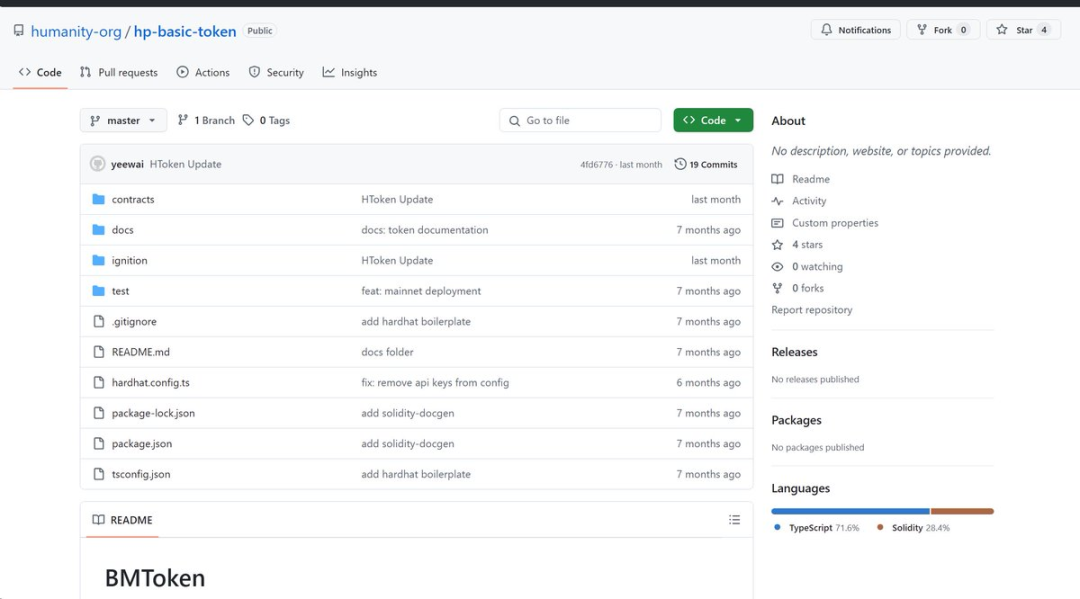This screenshot has height=599, width=1080.
Task: Click the Readme book icon in About
Action: coord(778,179)
